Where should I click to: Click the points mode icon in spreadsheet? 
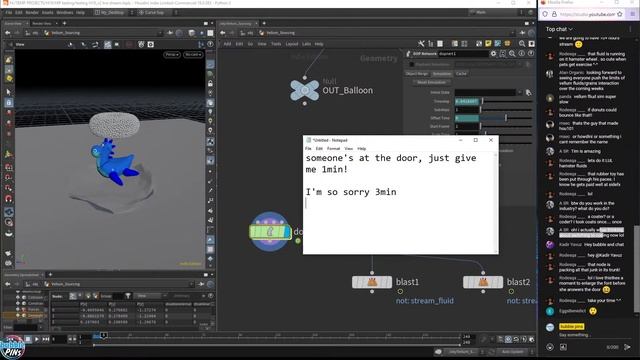tap(73, 296)
